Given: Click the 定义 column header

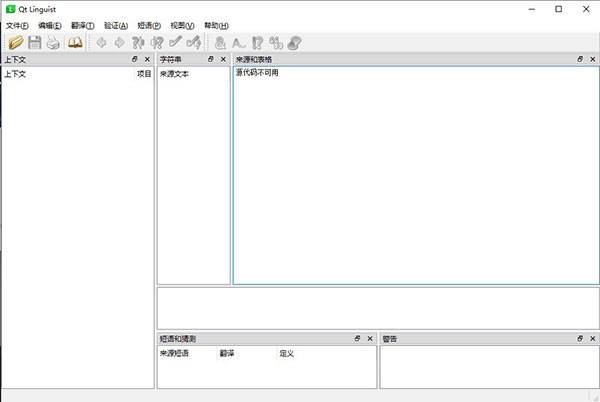Looking at the screenshot, I should (x=326, y=353).
